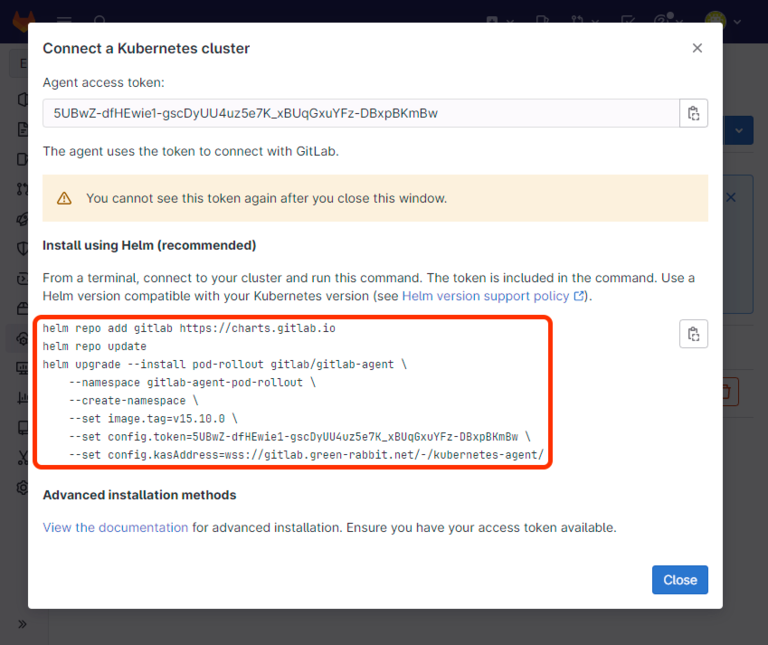
Task: Click the 'helm repo add gitlab' command line
Action: pos(189,328)
